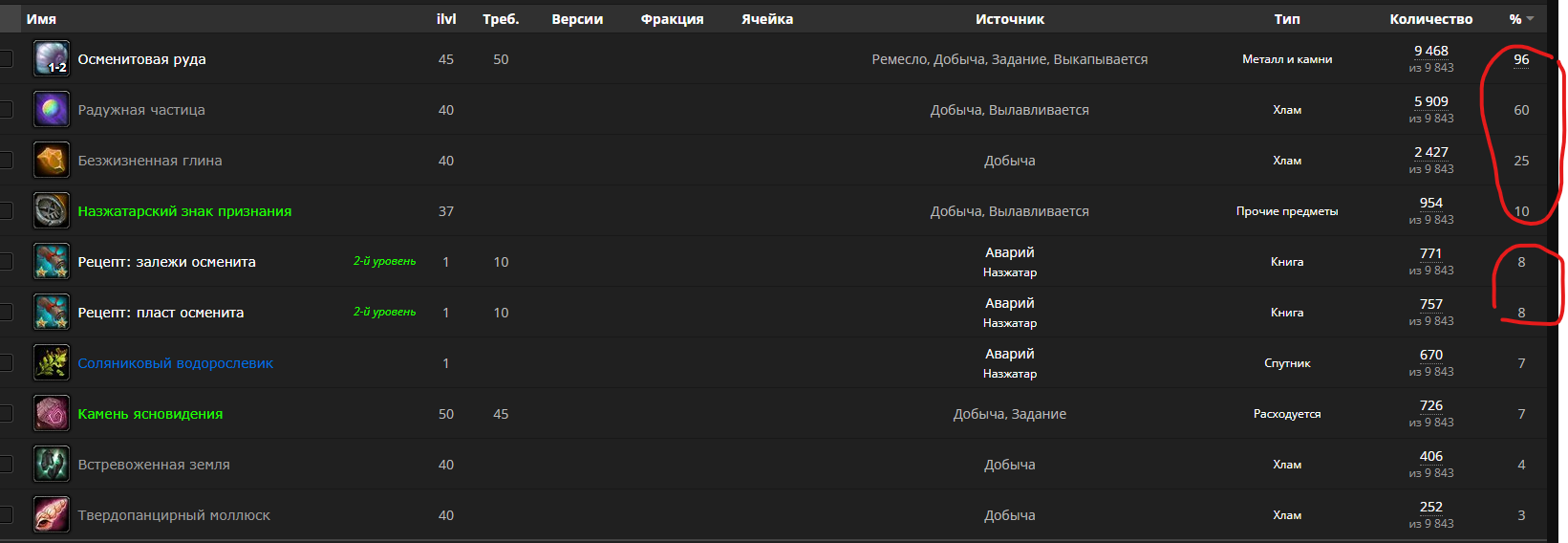Click the Камень ясновидения icon
1568x543 pixels.
[x=52, y=414]
